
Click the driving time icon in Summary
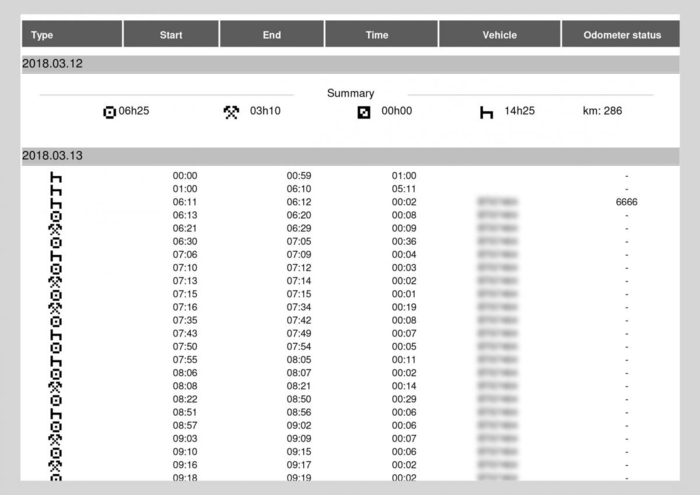110,111
